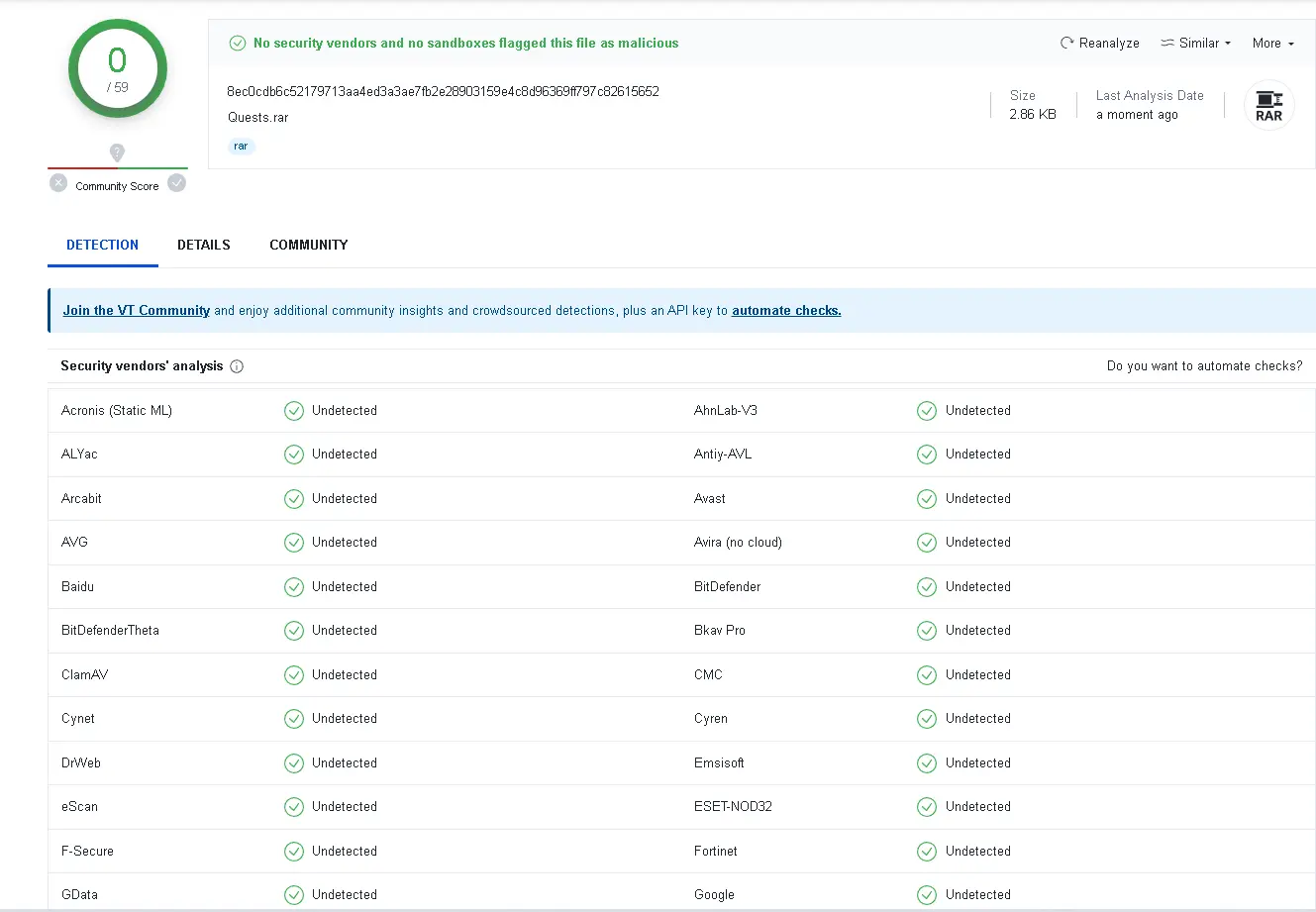Click the Community Score label
This screenshot has height=912, width=1316.
tap(117, 186)
